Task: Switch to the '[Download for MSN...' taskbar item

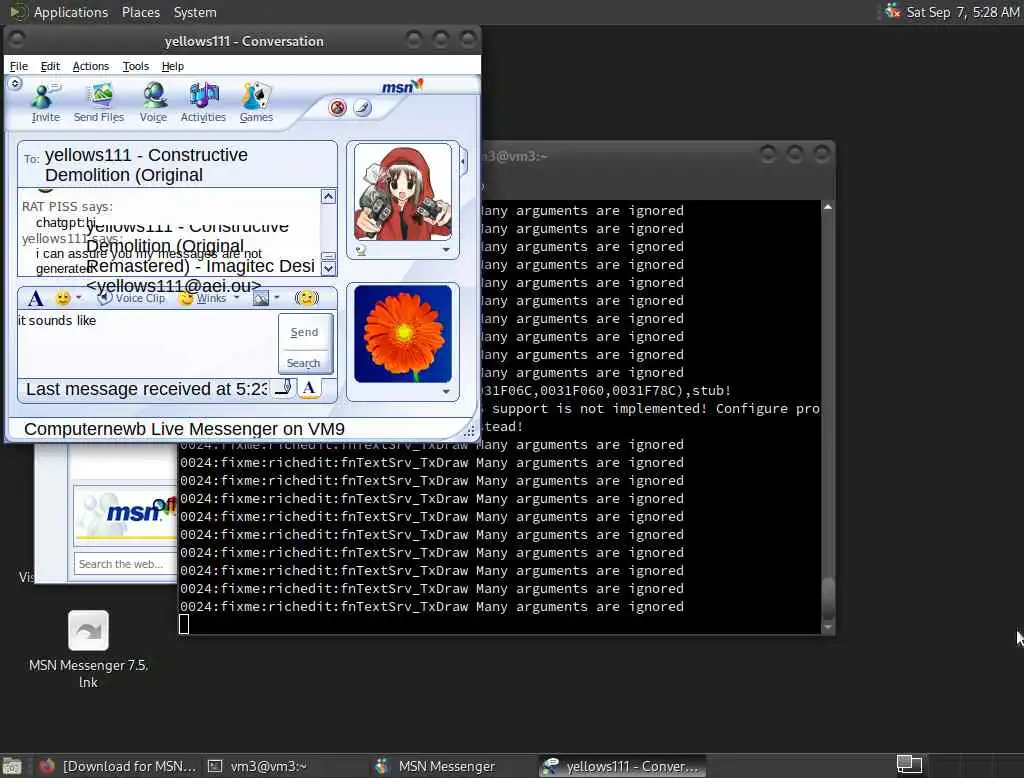Action: click(x=118, y=766)
